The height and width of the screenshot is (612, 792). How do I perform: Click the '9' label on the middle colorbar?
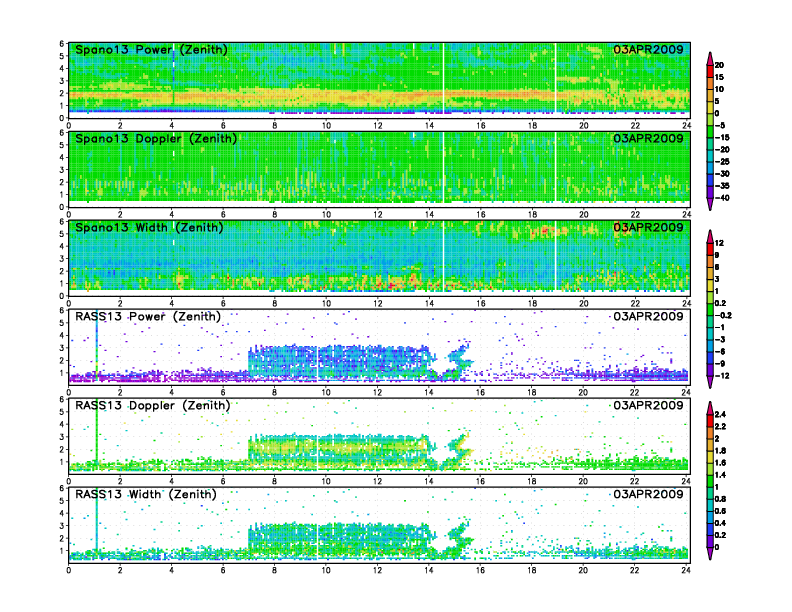717,255
